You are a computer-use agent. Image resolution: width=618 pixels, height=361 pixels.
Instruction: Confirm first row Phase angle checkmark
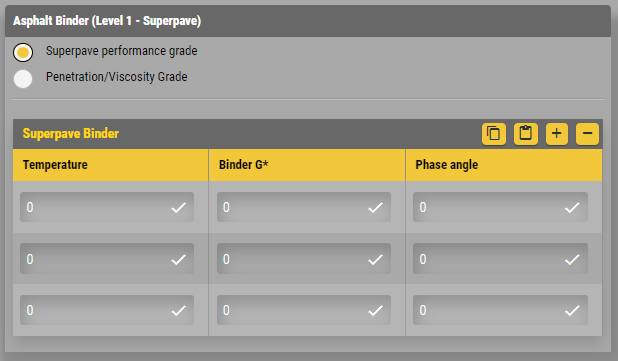(572, 207)
